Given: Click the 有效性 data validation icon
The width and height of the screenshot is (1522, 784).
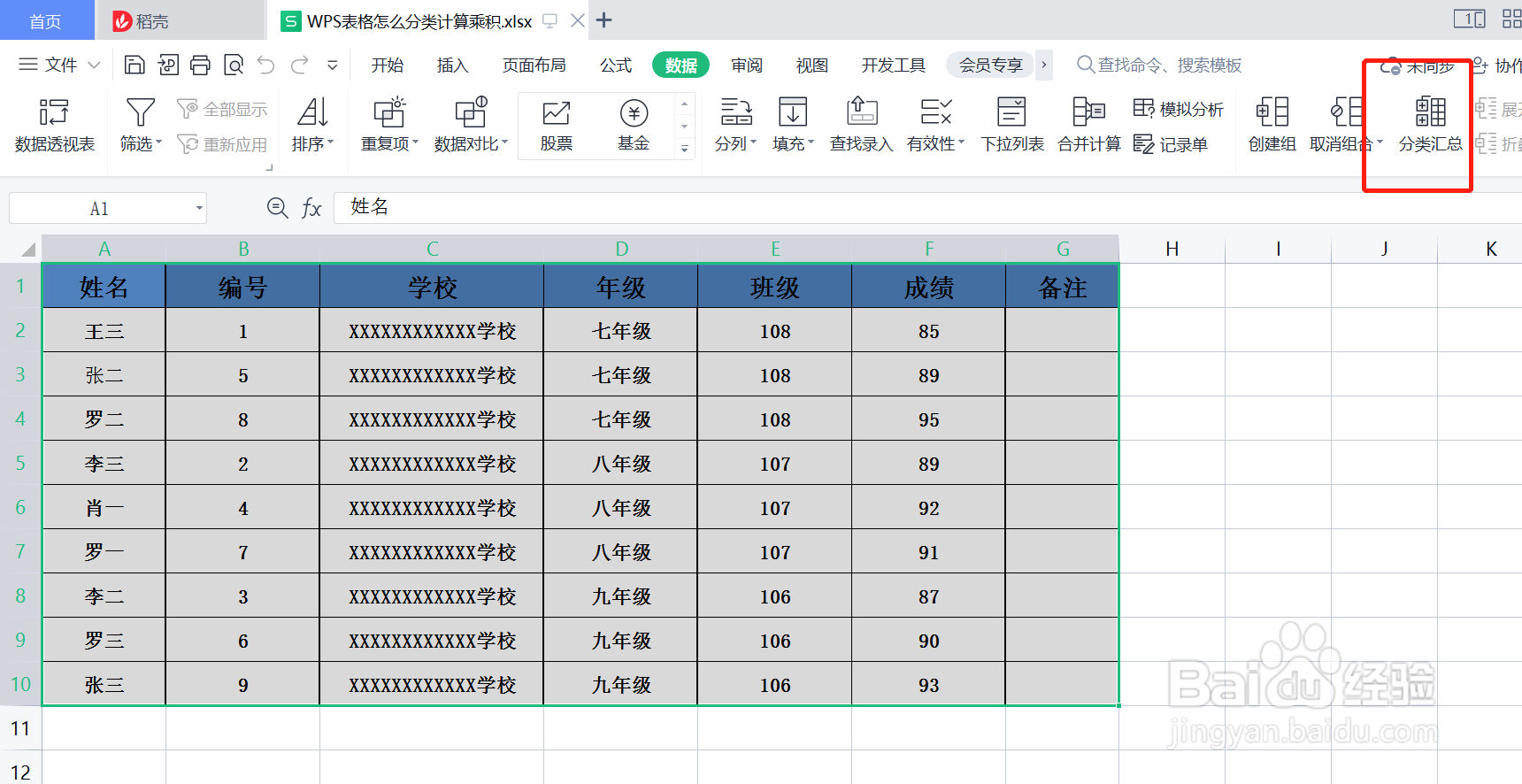Looking at the screenshot, I should pyautogui.click(x=935, y=112).
